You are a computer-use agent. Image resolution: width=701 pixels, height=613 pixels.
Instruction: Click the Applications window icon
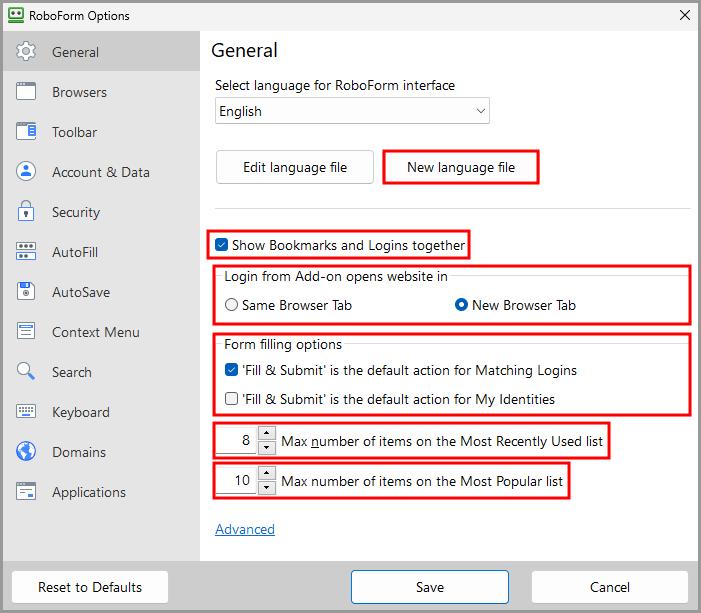tap(26, 491)
